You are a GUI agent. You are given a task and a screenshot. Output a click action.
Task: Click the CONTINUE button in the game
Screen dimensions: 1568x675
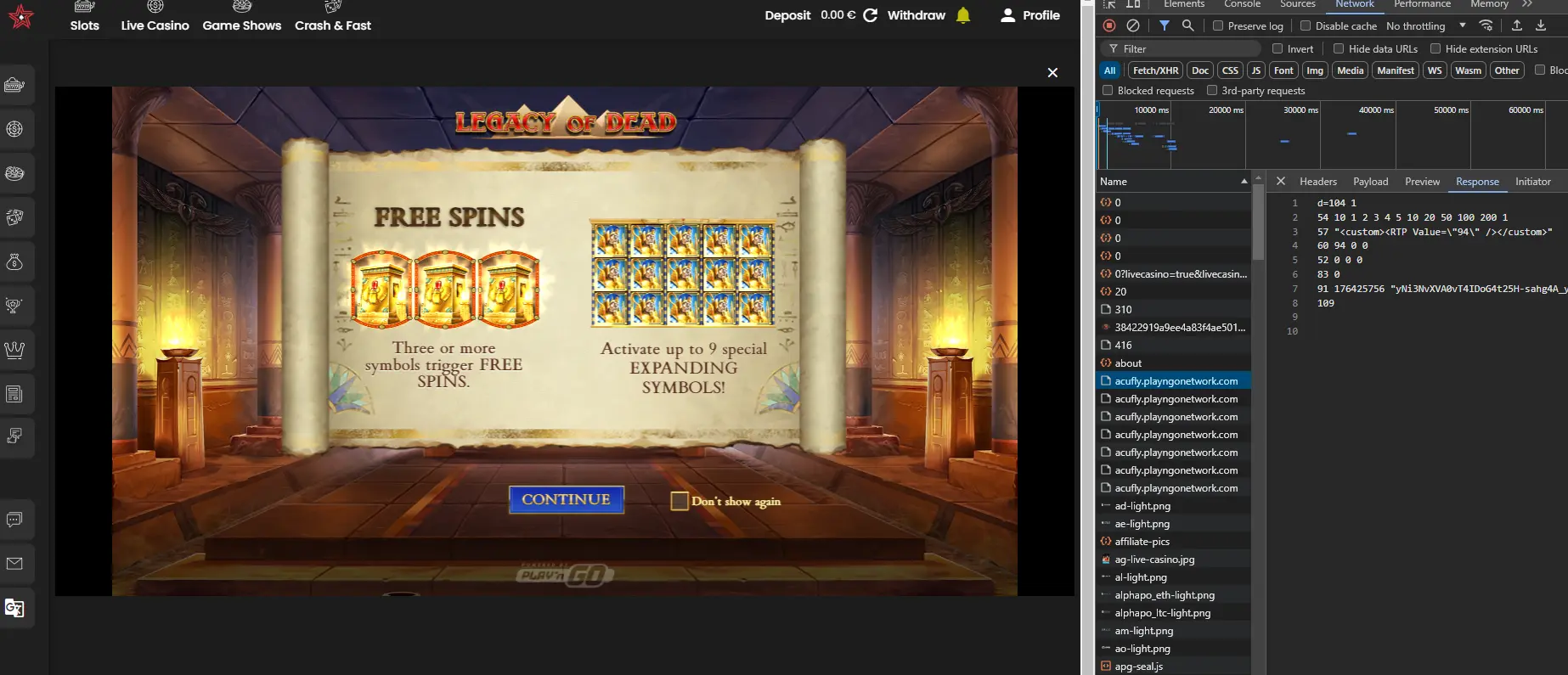[567, 499]
